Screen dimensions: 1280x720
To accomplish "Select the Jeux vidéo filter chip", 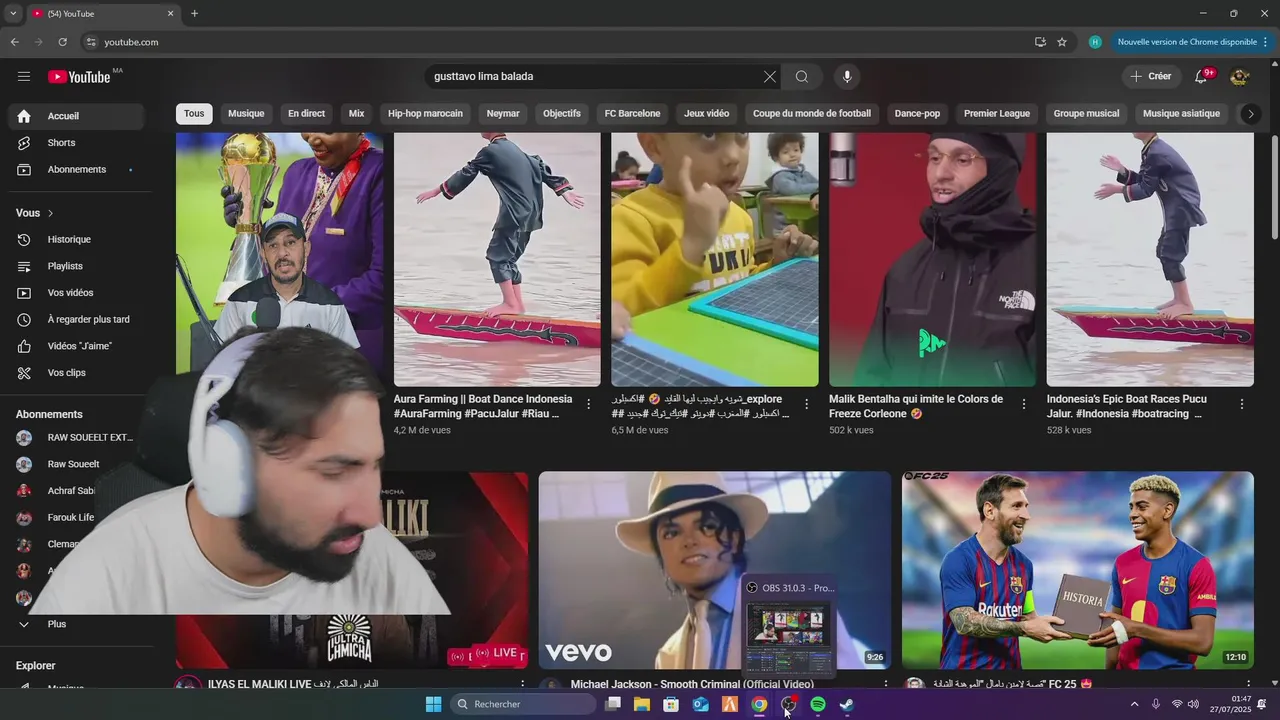I will [x=706, y=114].
